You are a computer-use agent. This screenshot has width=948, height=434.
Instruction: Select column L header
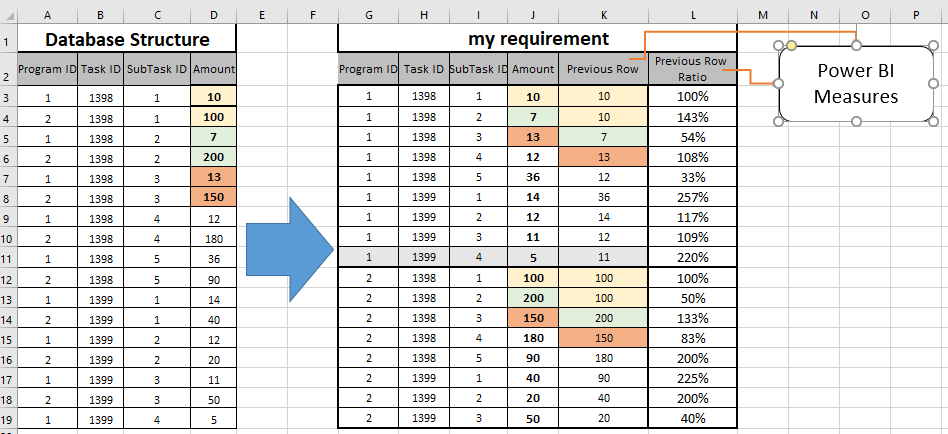(x=693, y=15)
